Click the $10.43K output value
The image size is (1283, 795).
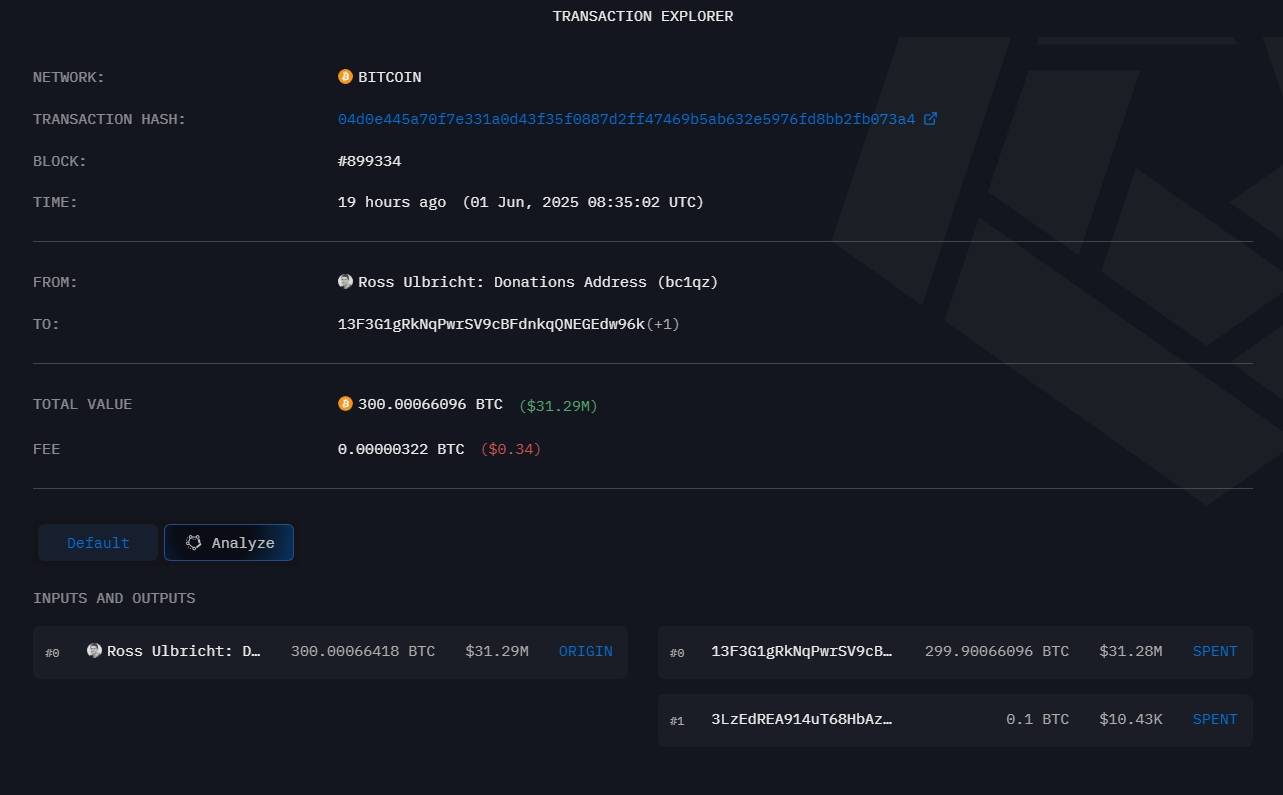(1131, 719)
